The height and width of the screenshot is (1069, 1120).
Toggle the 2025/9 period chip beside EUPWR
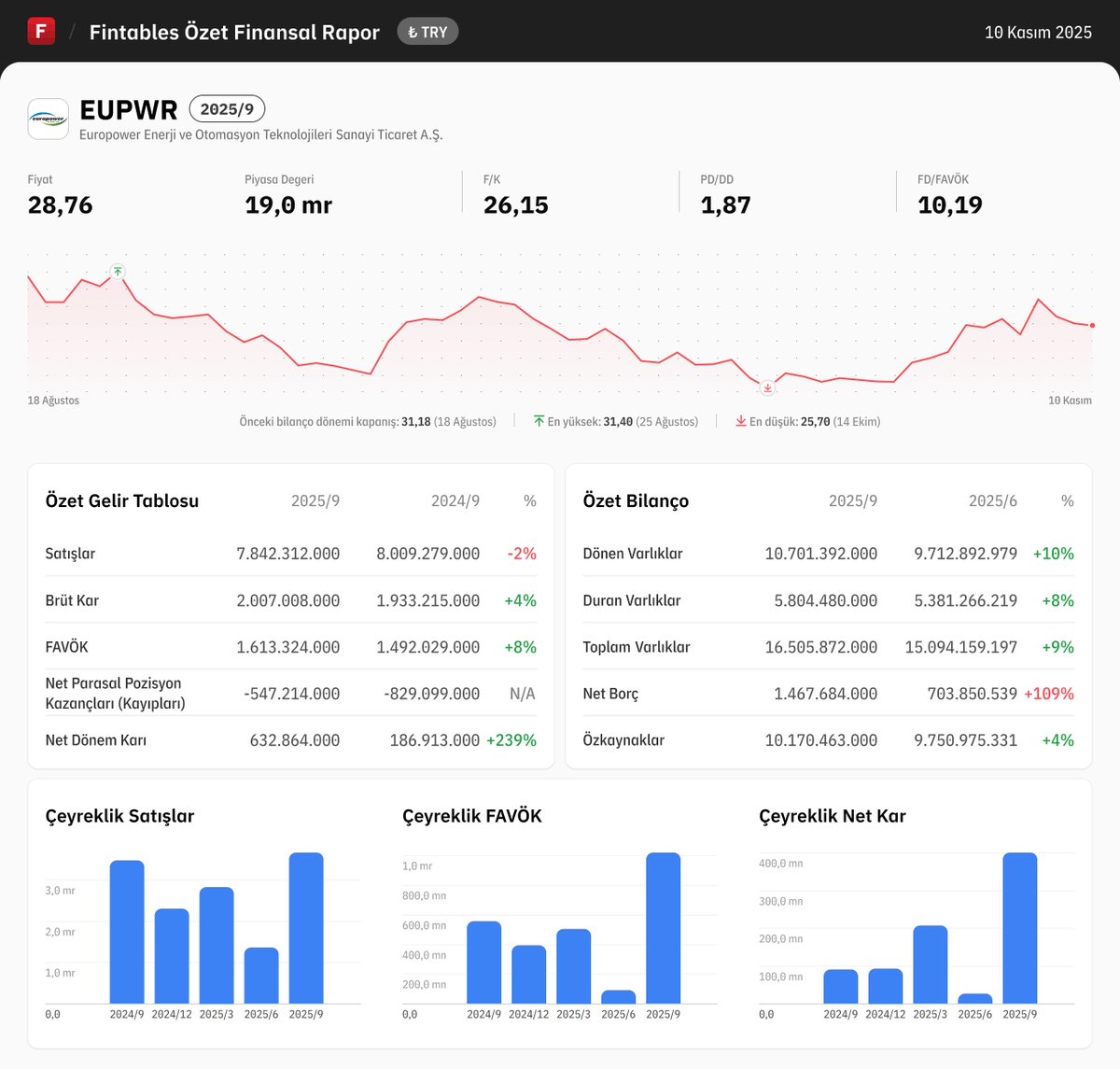coord(227,108)
